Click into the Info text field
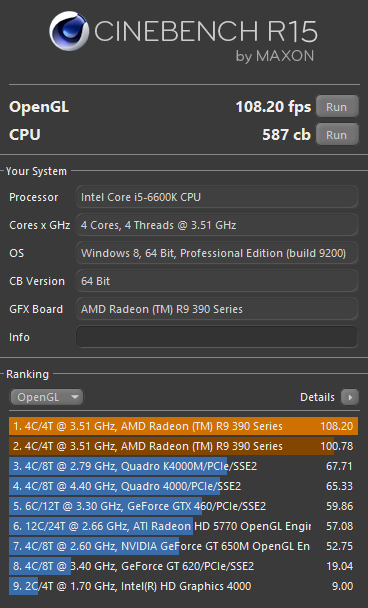 pyautogui.click(x=217, y=337)
